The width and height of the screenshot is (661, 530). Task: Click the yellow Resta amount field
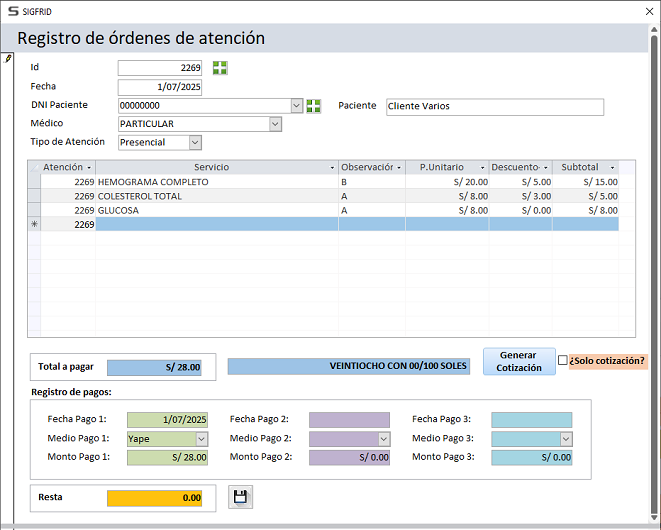154,497
